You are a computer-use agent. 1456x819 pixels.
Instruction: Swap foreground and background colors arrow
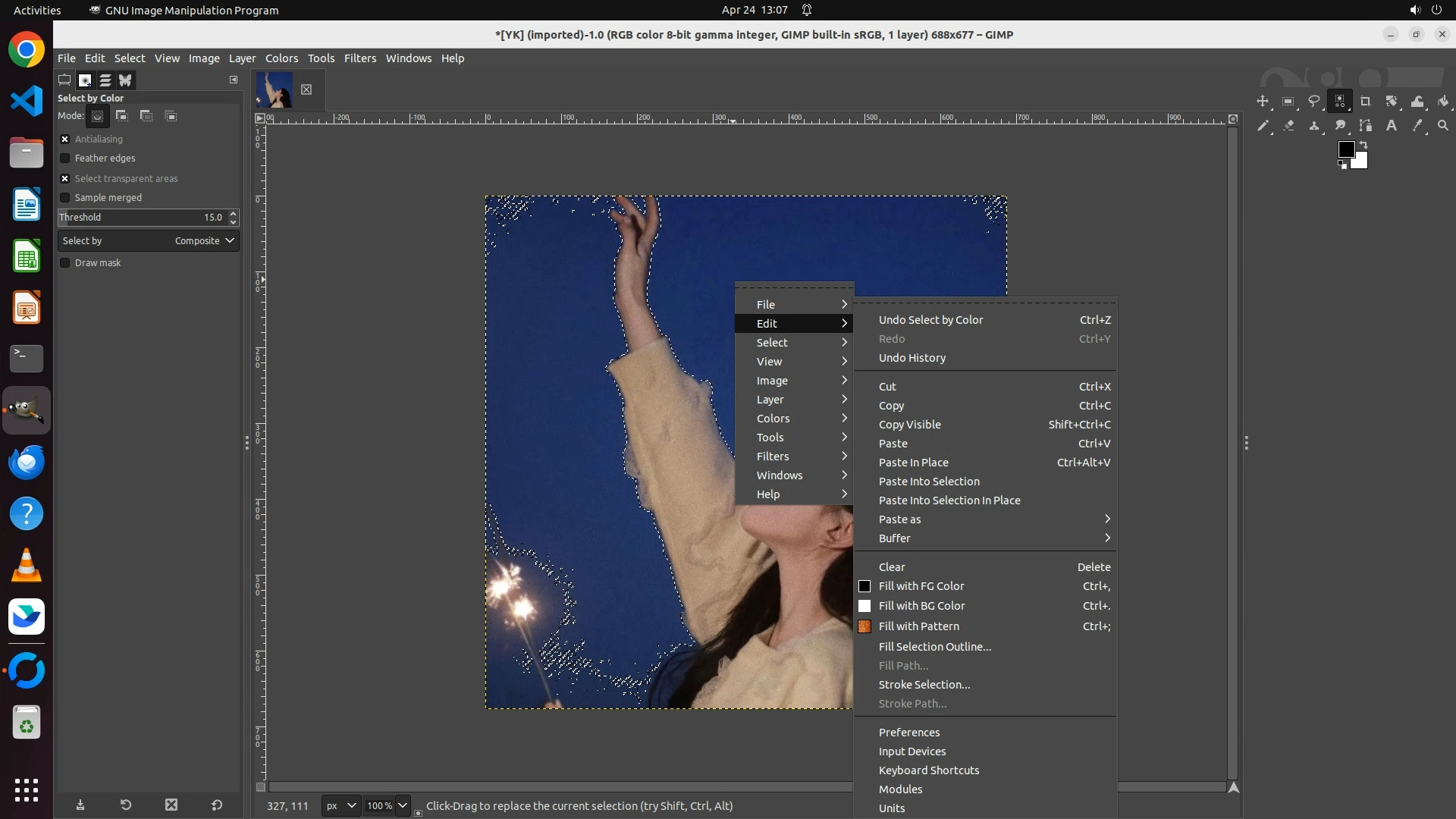[x=1363, y=144]
